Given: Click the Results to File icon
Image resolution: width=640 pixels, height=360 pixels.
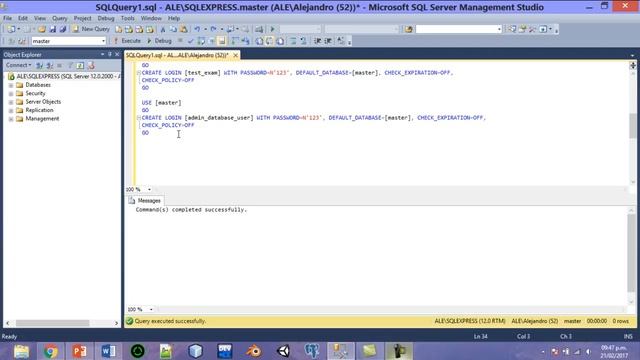Looking at the screenshot, I should 280,41.
